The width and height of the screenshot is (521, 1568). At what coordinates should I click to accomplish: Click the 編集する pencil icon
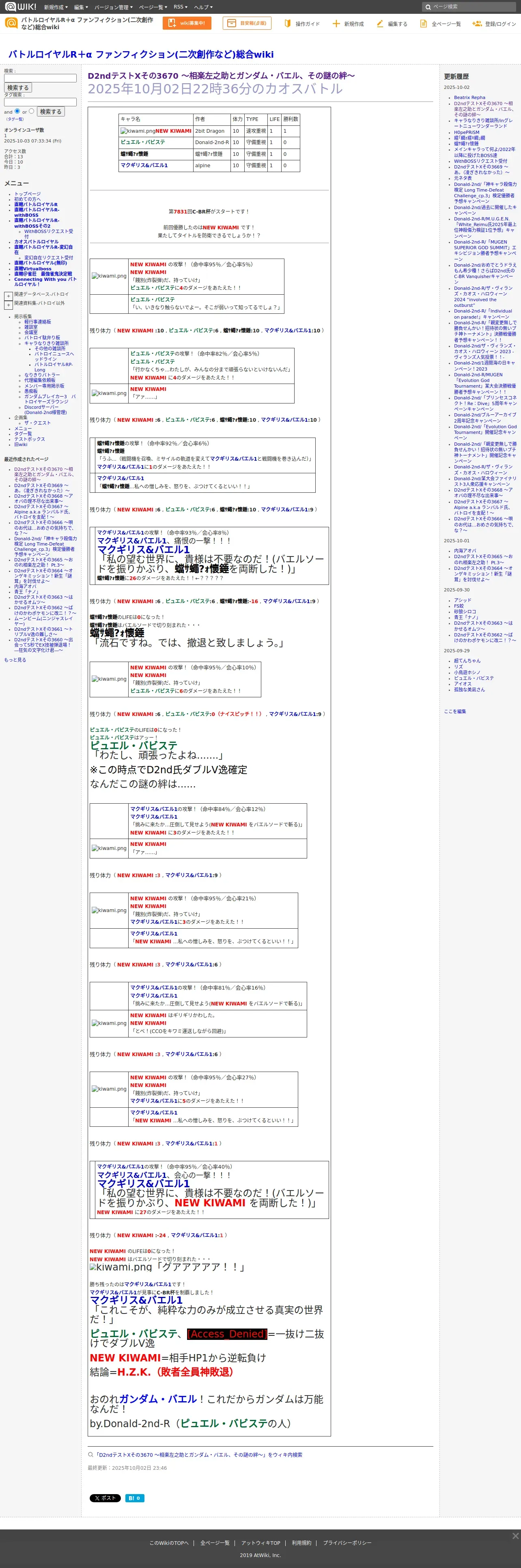(380, 23)
